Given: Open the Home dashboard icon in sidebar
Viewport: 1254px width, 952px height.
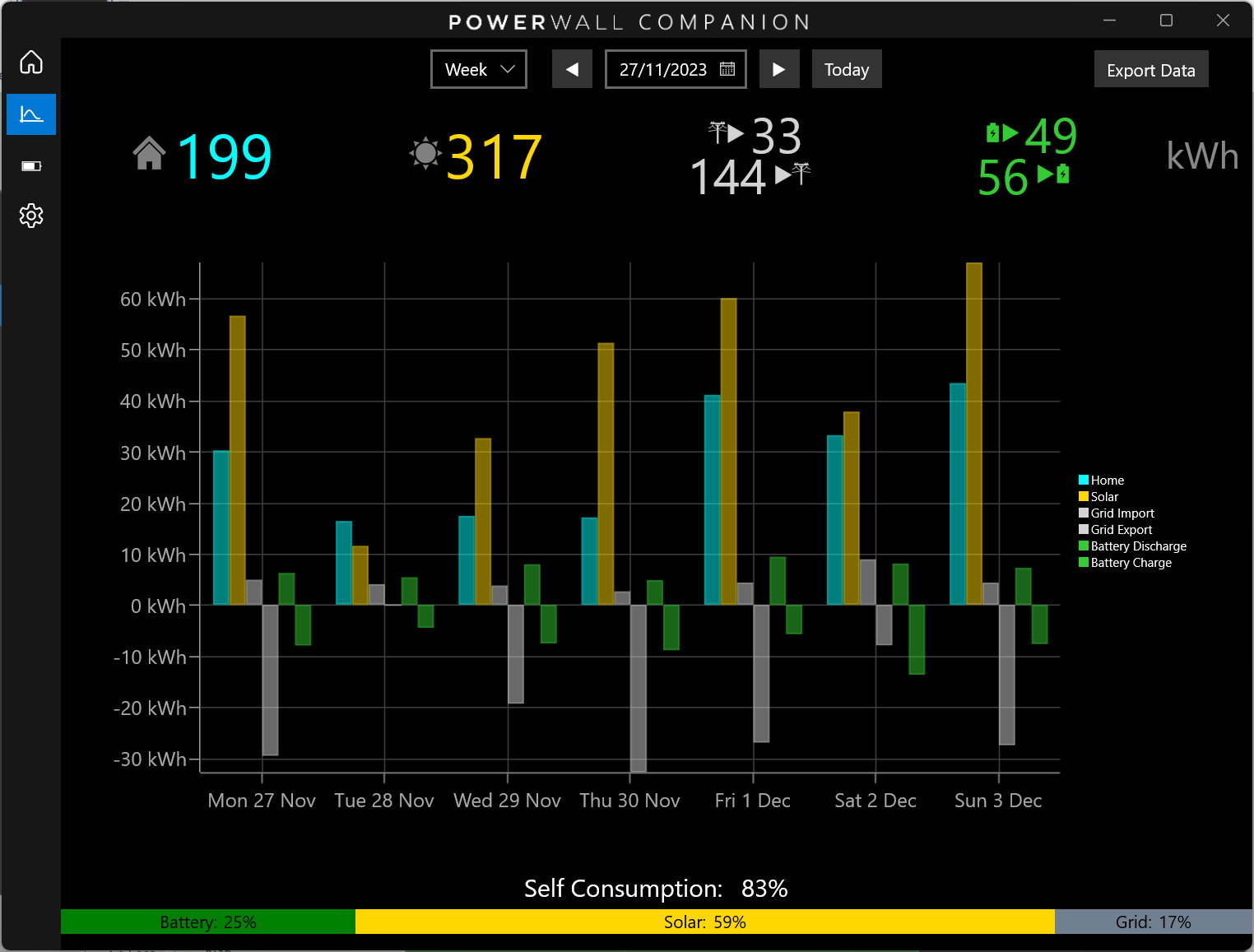Looking at the screenshot, I should click(30, 62).
